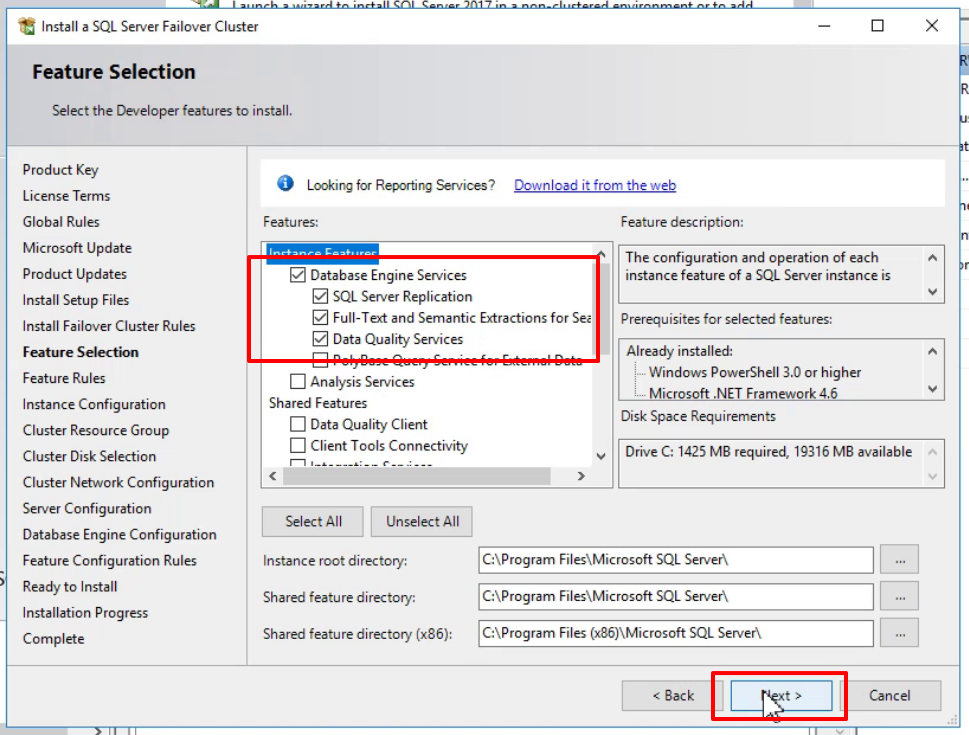This screenshot has width=969, height=735.
Task: Click the Shared feature directory field
Action: coord(675,597)
